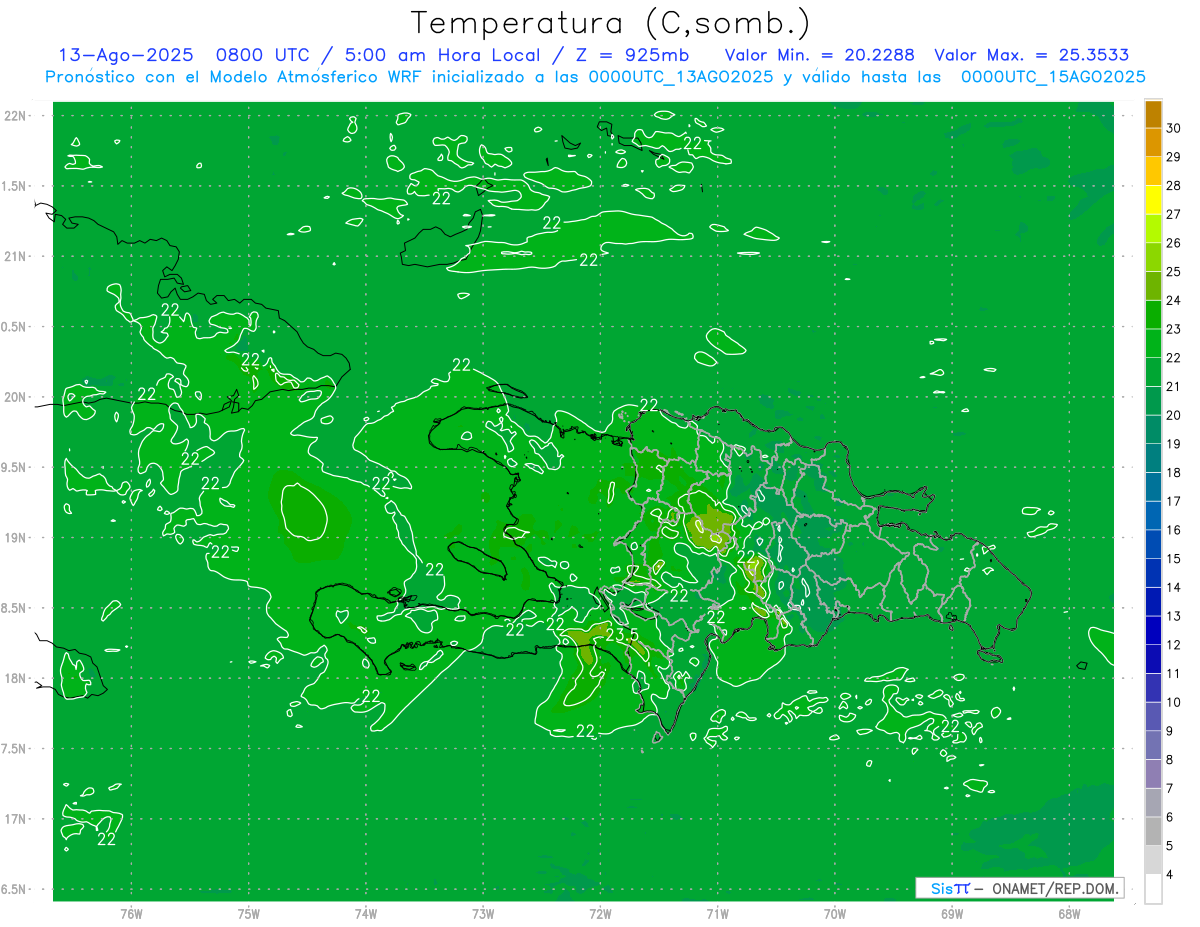
Task: Pick the light gray swatch beside colorbar label 5
Action: (x=1153, y=860)
